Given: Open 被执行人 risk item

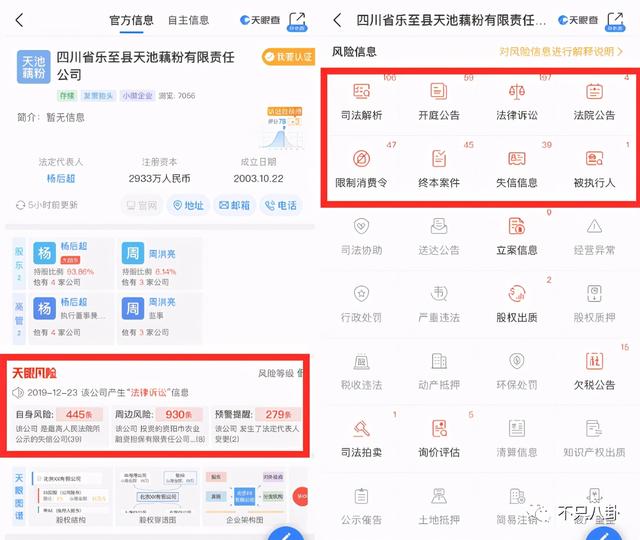Looking at the screenshot, I should [594, 169].
